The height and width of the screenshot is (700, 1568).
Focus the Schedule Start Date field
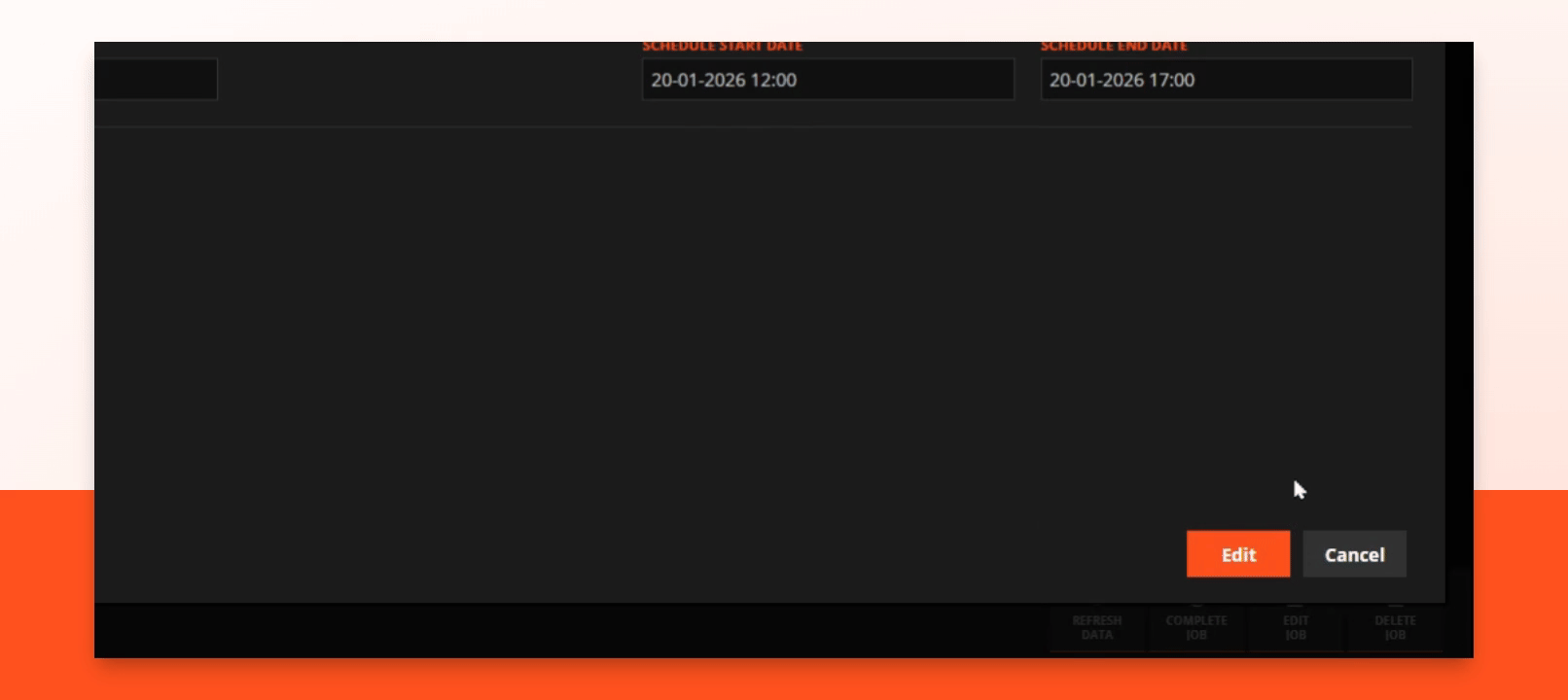pos(828,80)
